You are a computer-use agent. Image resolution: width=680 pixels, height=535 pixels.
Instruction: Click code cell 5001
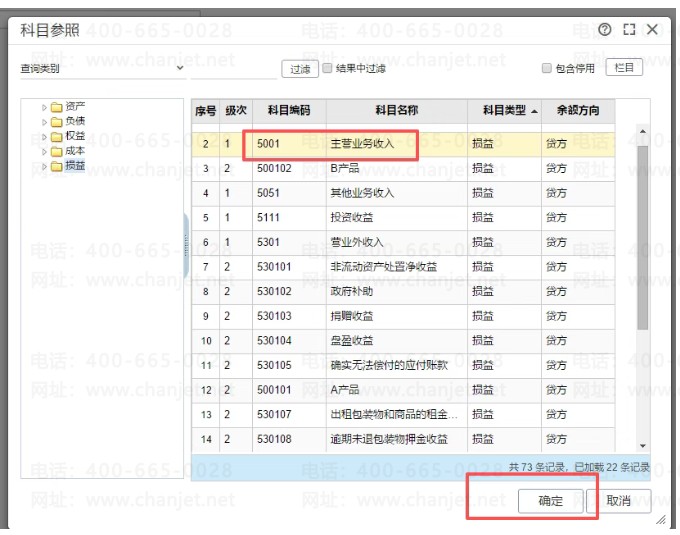coord(289,144)
